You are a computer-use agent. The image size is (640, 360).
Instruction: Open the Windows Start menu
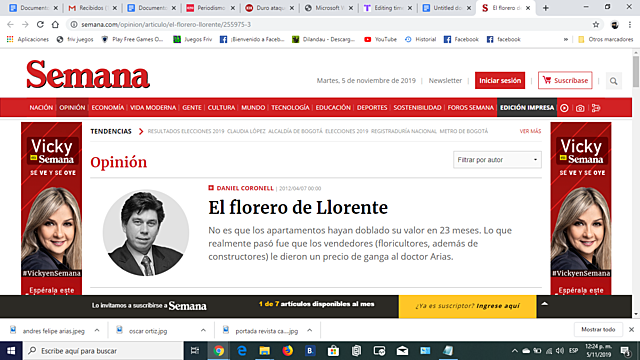(11, 351)
